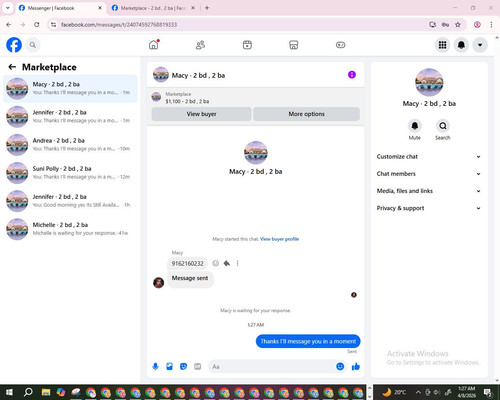Open File Explorer from the taskbar

(46, 392)
